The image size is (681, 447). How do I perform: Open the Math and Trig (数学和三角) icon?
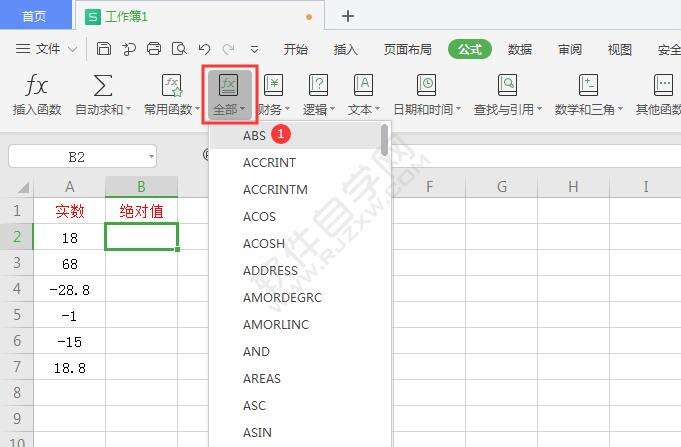[x=588, y=85]
